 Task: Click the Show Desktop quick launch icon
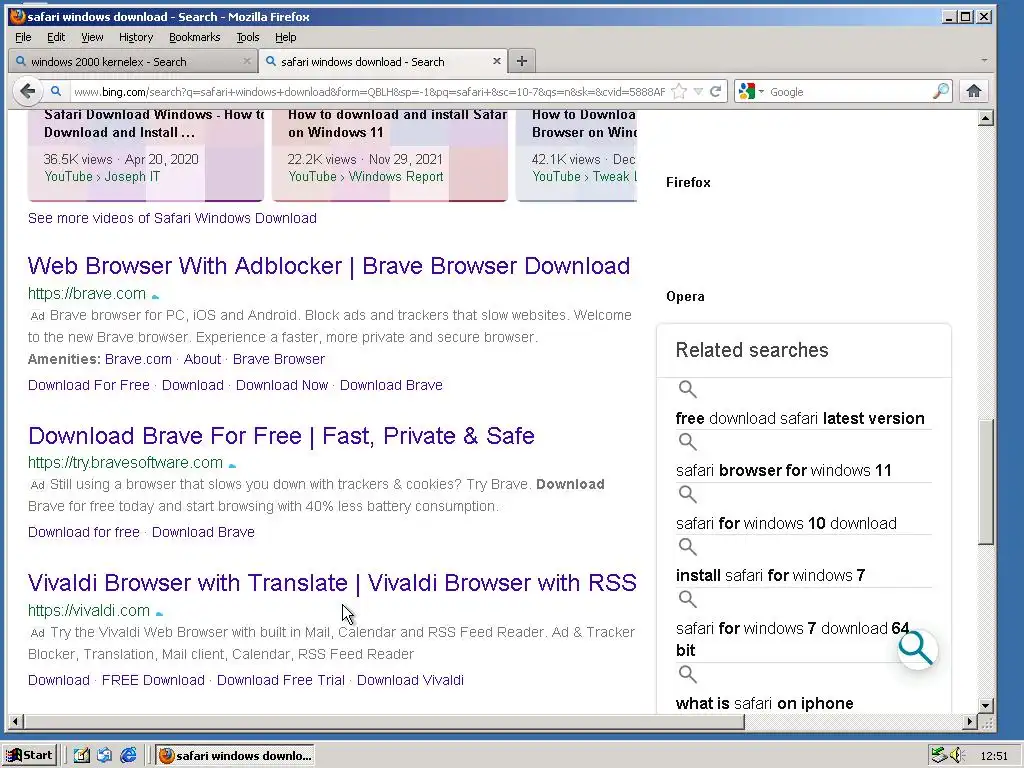point(81,756)
